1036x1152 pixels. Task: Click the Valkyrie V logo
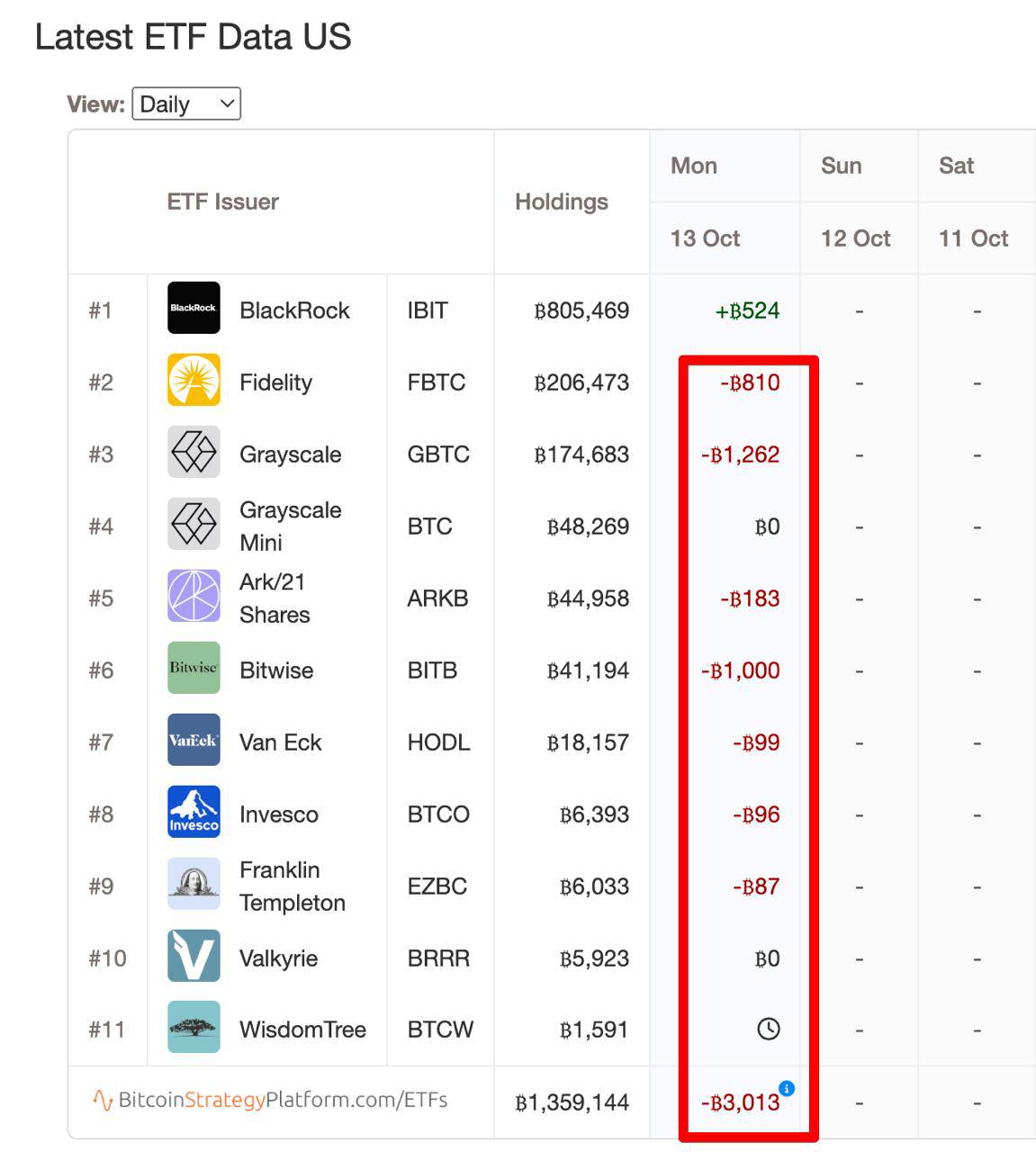pyautogui.click(x=194, y=956)
